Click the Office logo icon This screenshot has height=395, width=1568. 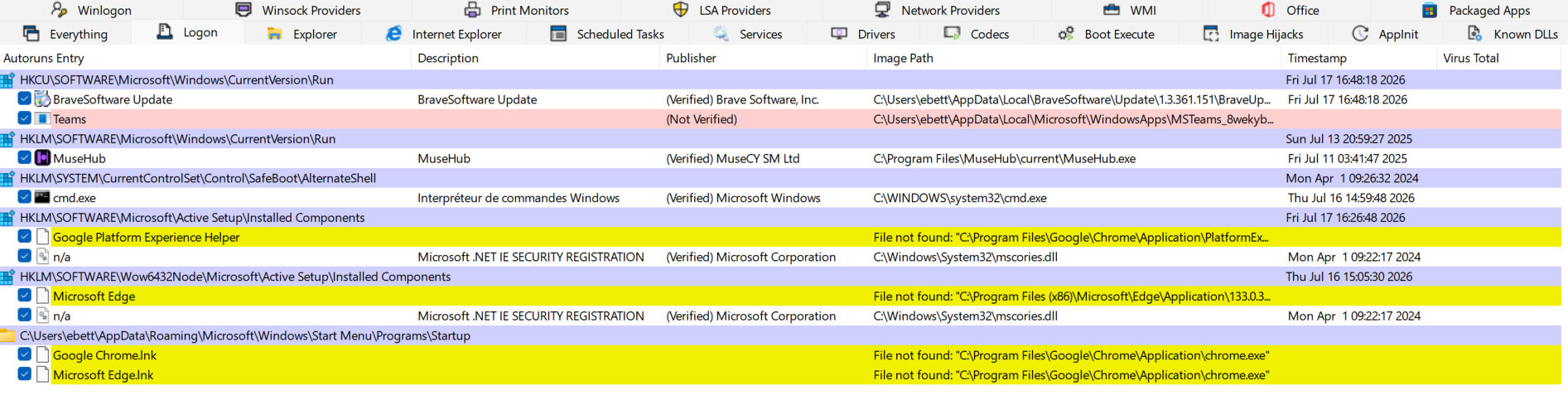coord(1268,10)
